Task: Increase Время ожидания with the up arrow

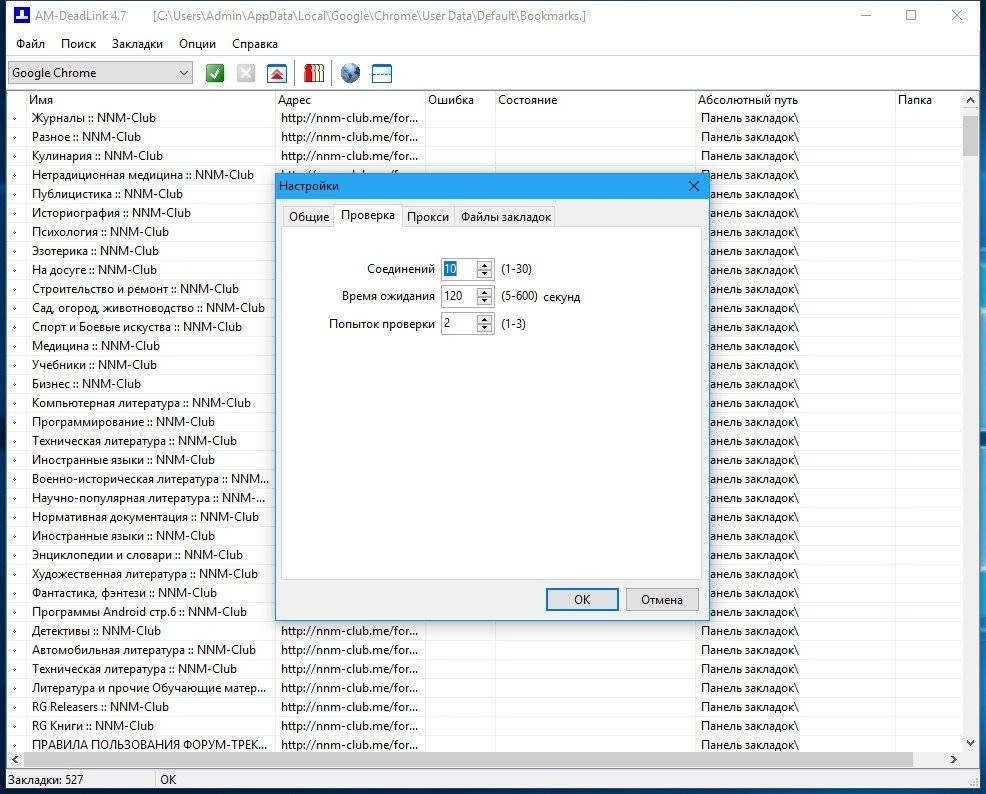Action: click(x=484, y=291)
